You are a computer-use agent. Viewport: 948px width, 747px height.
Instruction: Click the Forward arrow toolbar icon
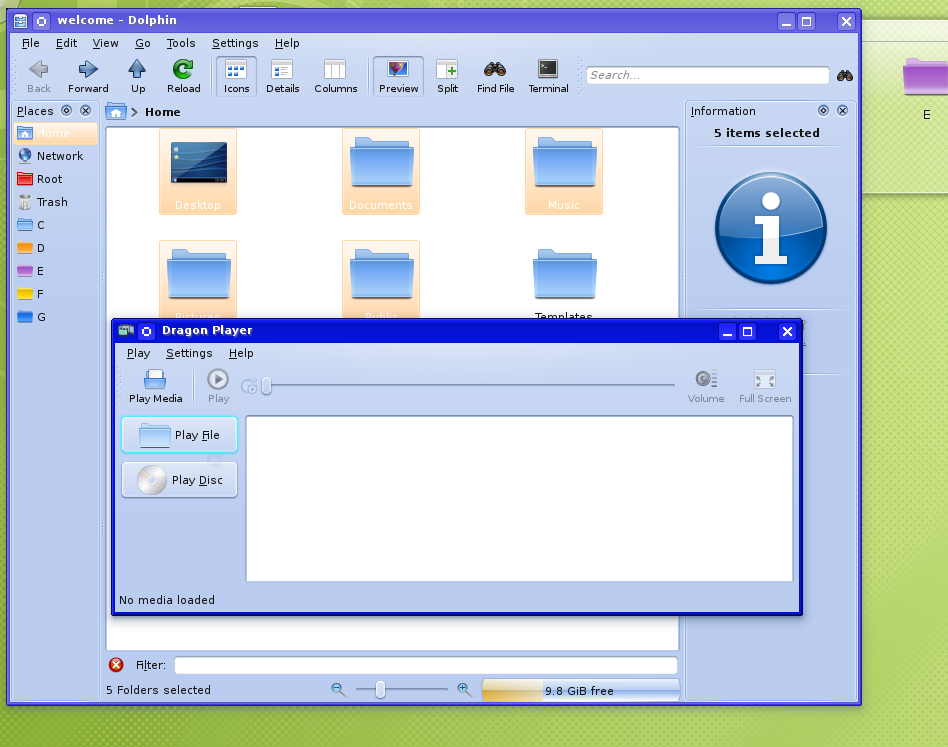pos(88,76)
